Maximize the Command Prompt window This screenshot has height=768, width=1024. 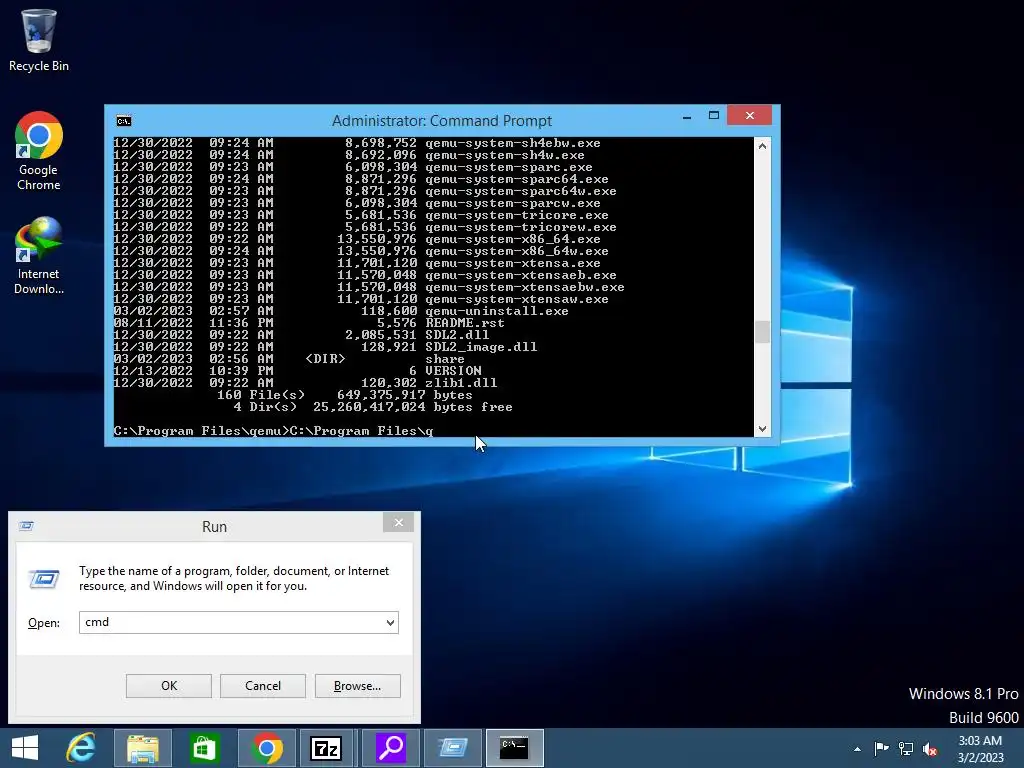pyautogui.click(x=714, y=116)
